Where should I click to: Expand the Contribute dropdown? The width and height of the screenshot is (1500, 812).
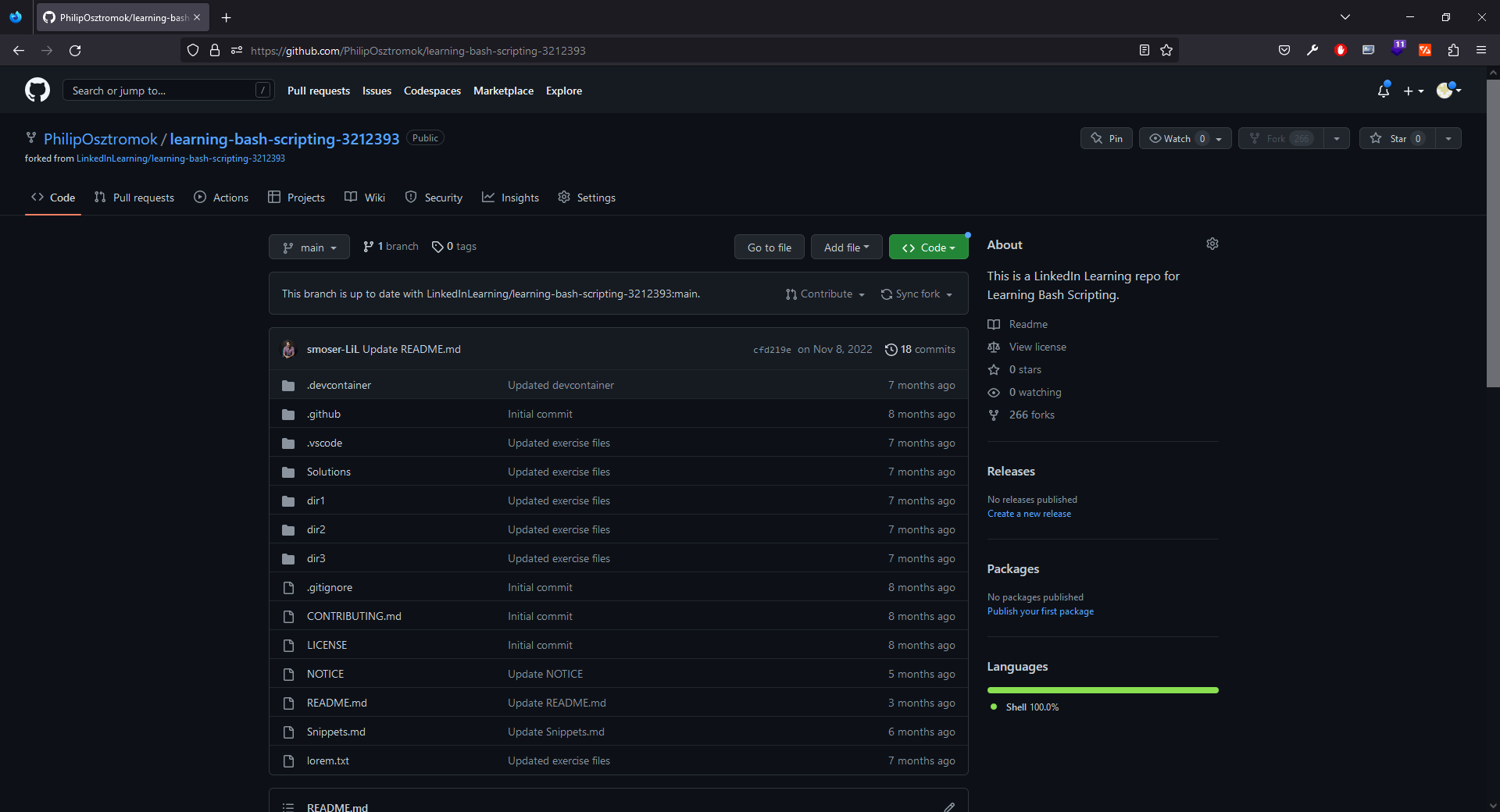825,294
